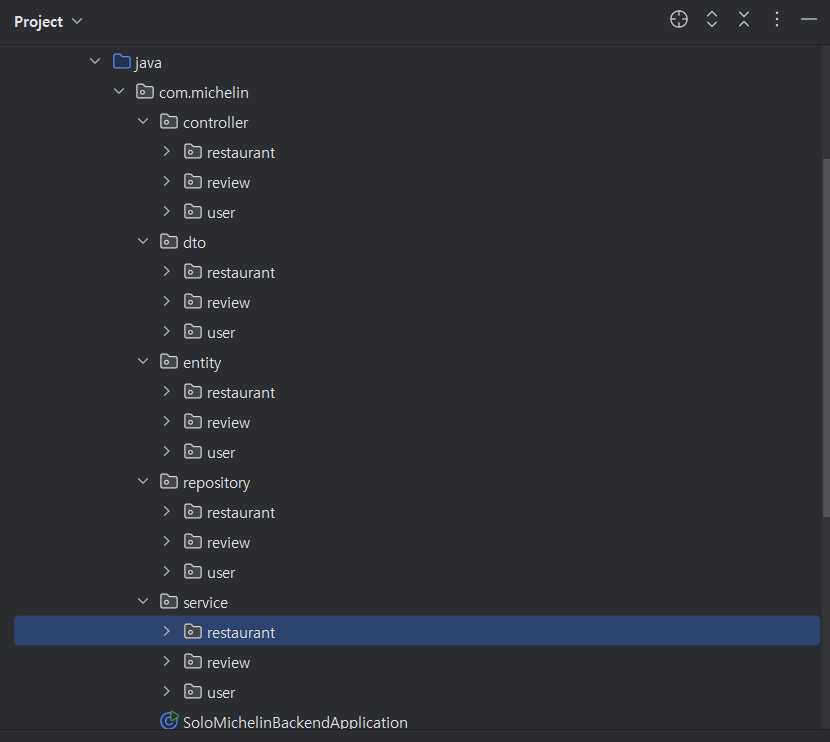Click the entity package folder icon
830x742 pixels.
168,362
